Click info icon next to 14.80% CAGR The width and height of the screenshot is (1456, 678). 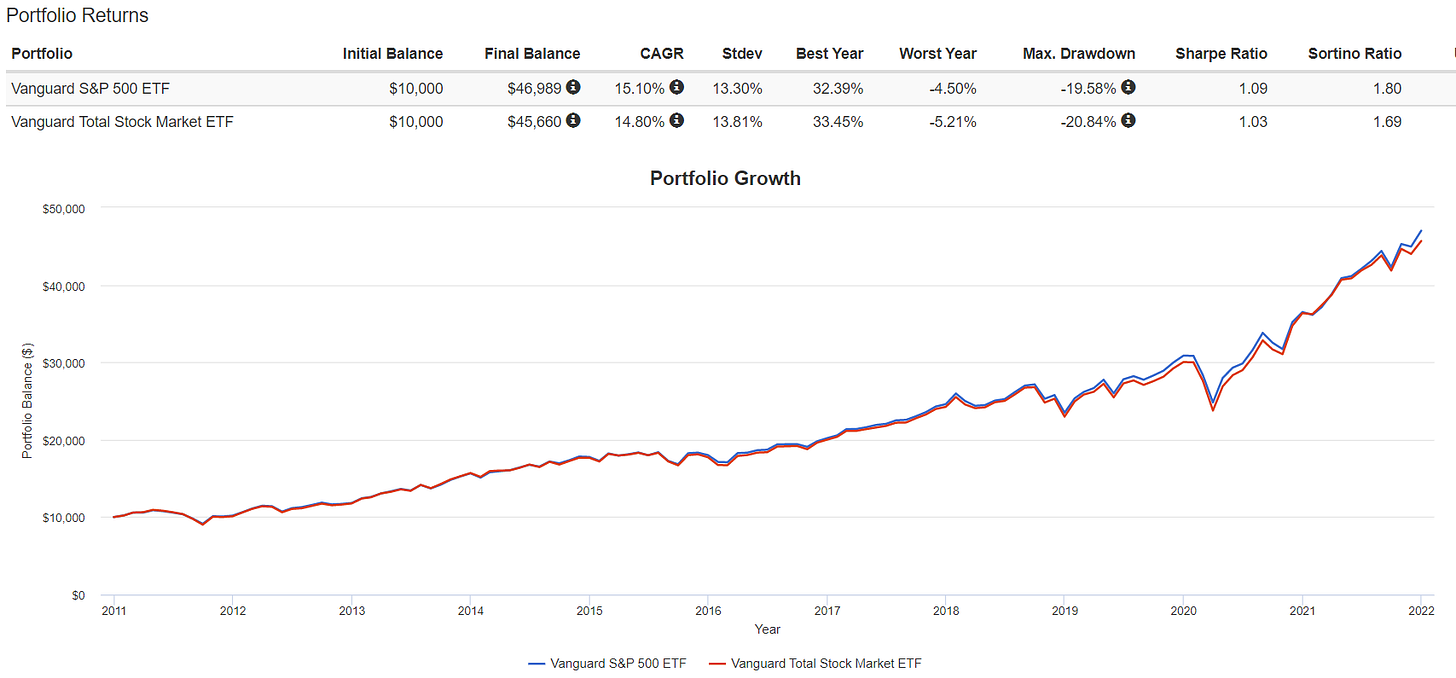677,121
